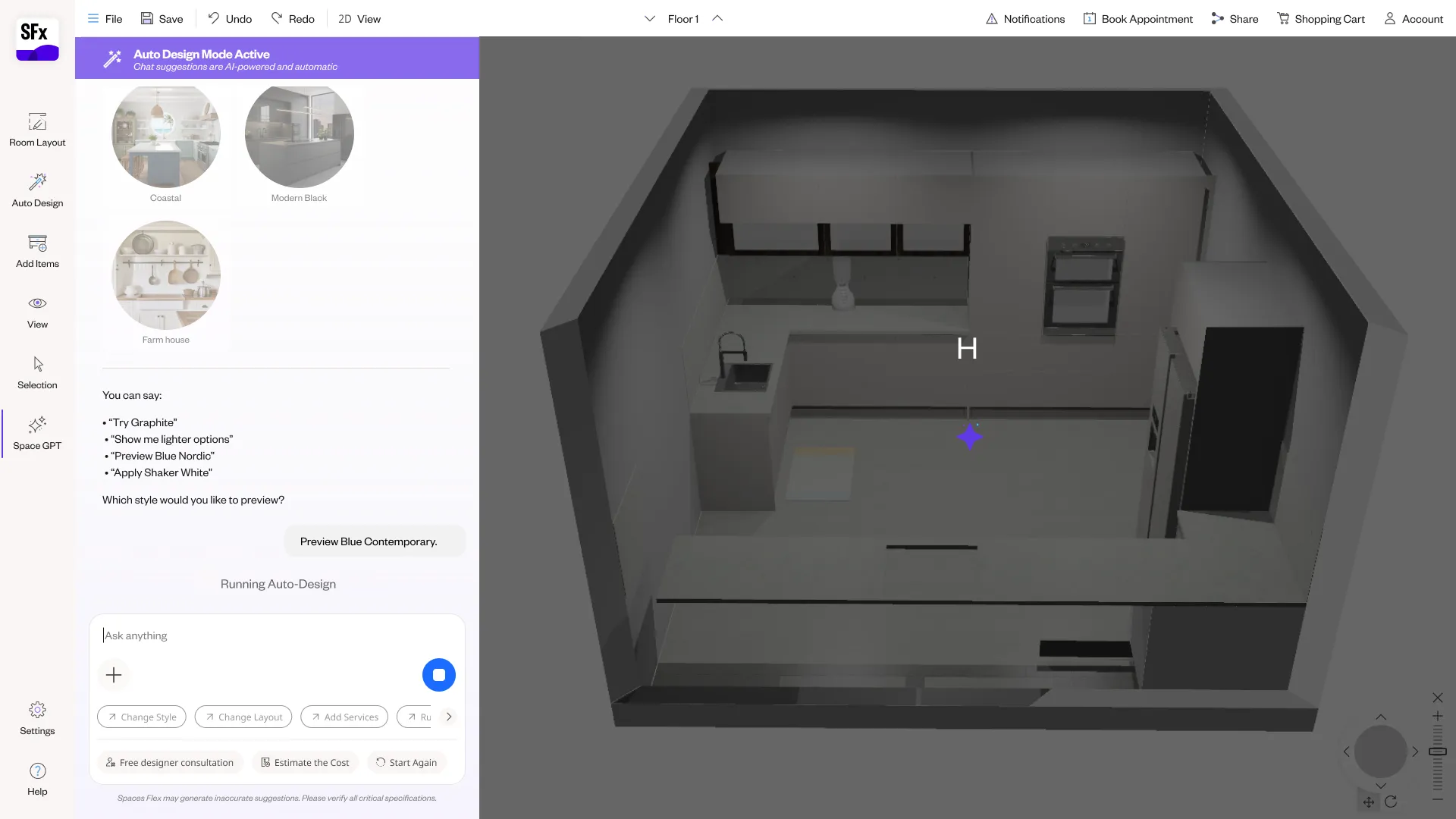The image size is (1456, 819).
Task: Open Book Appointment
Action: (1137, 18)
